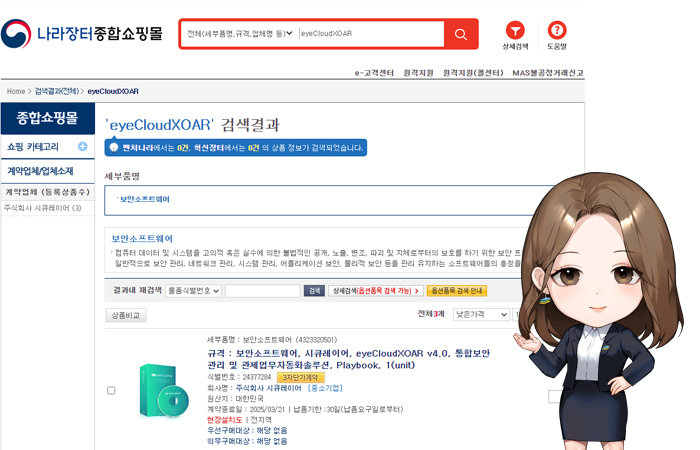This screenshot has height=450, width=700.
Task: Open the product title 규격 : 보안소프트웨어, 시큐레이어 link
Action: (349, 359)
